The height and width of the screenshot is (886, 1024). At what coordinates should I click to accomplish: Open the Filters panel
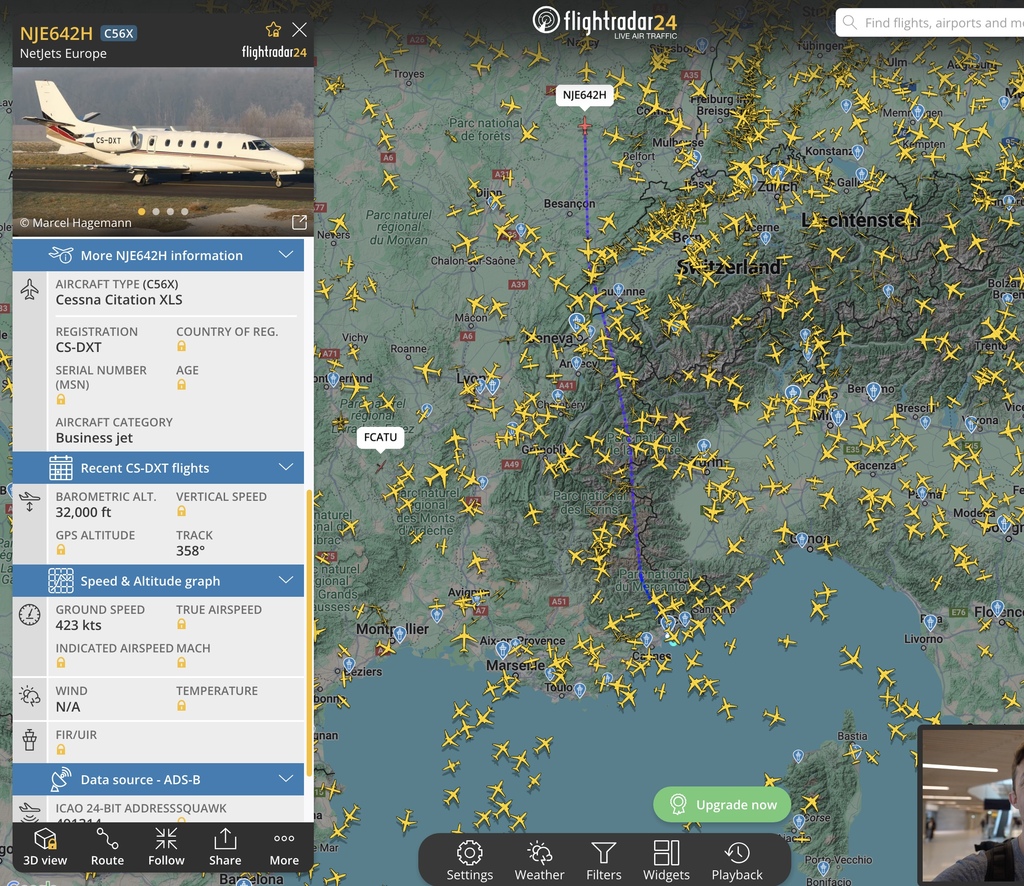(603, 861)
